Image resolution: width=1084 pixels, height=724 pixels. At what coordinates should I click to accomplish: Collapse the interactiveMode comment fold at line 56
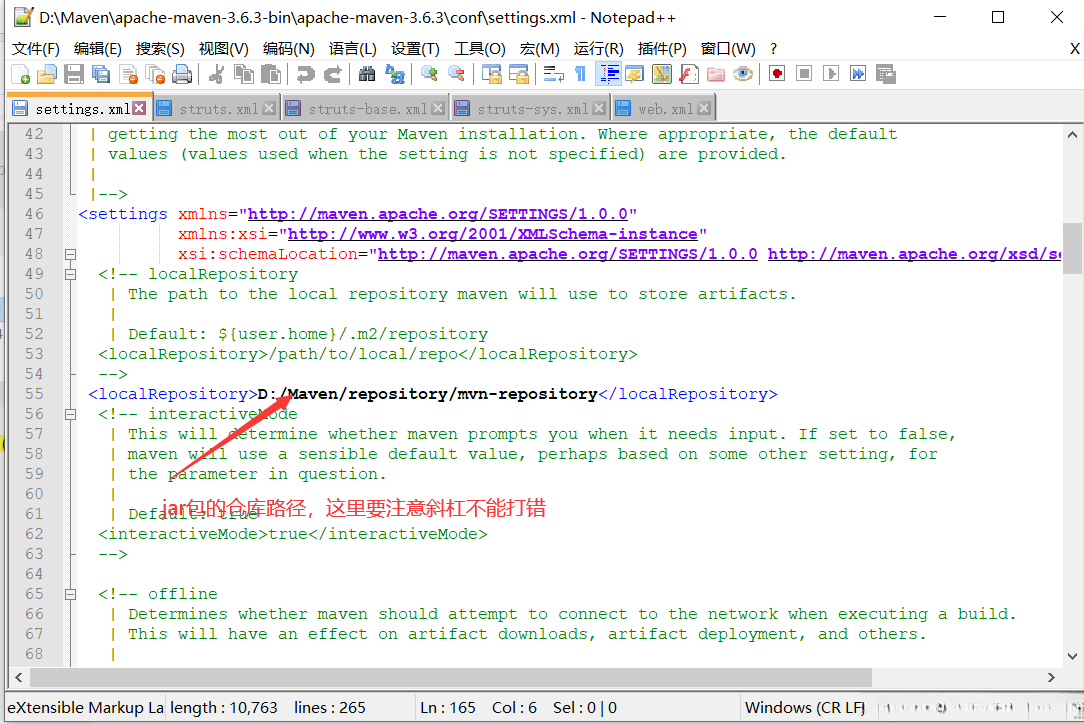coord(70,414)
